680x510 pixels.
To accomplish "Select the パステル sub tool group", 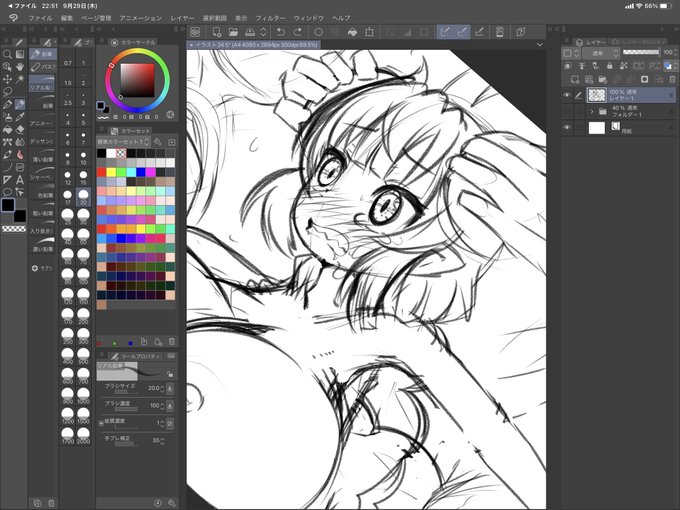I will tap(42, 67).
